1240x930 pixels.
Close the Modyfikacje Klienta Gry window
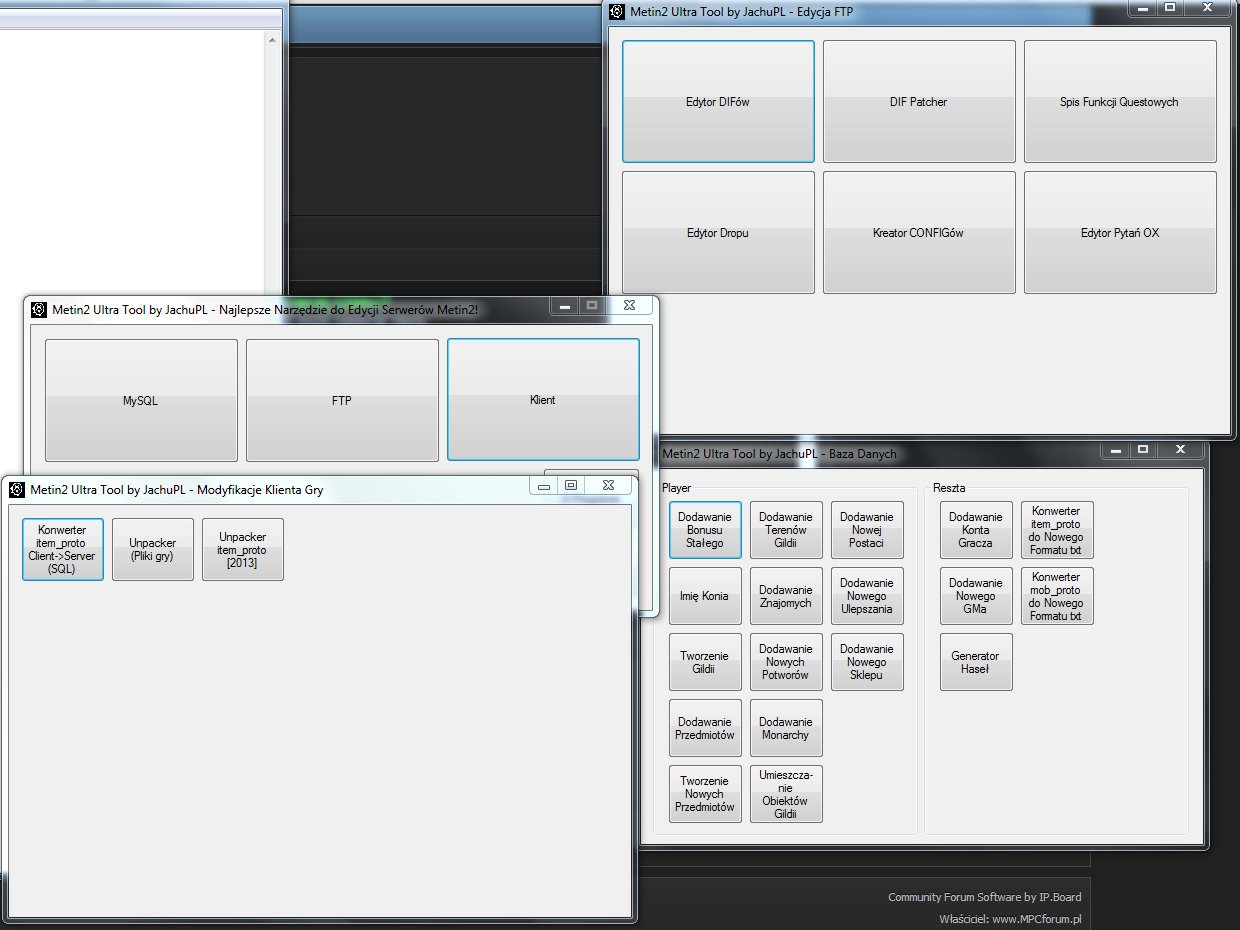click(x=608, y=485)
